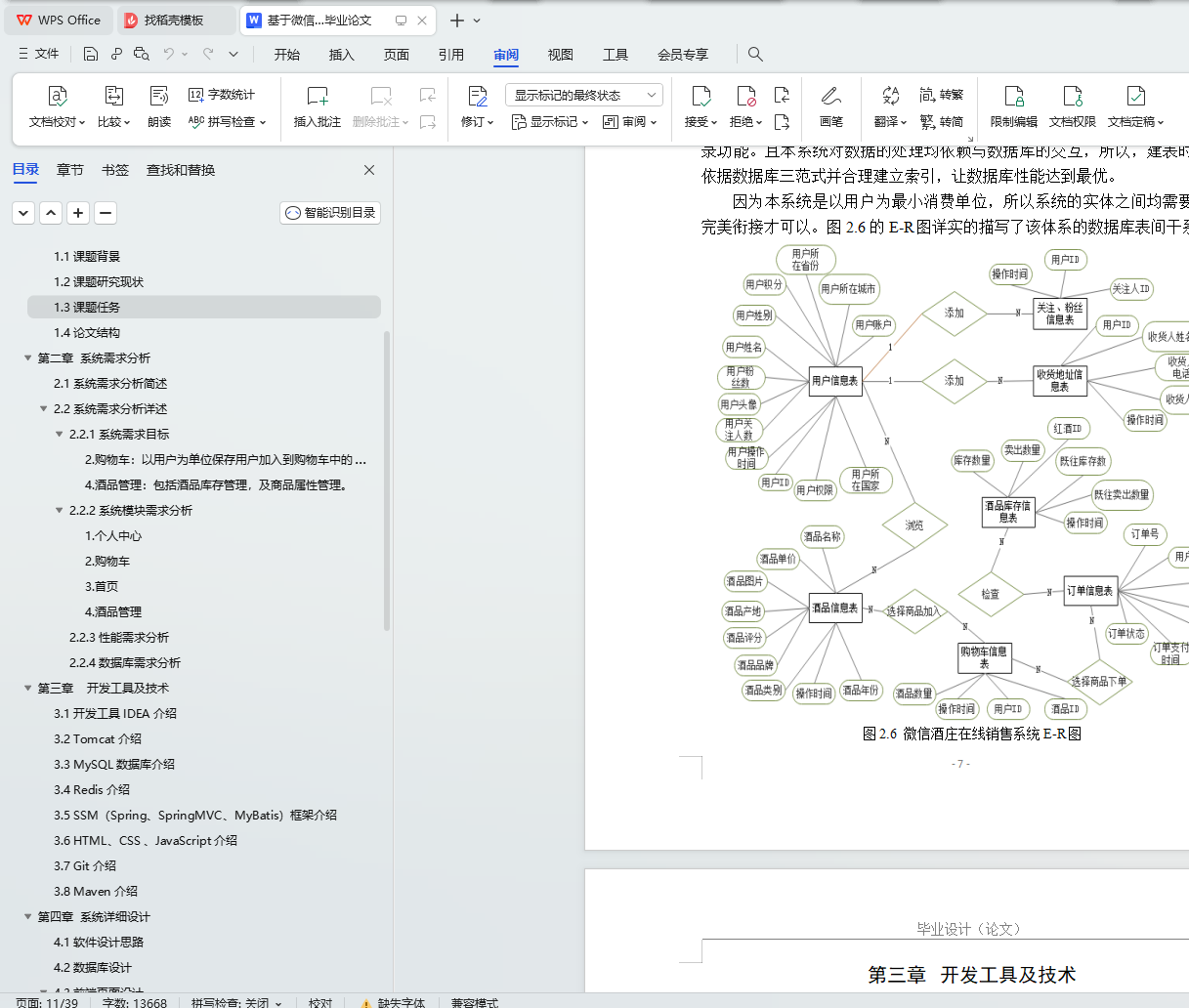Screen dimensions: 1189x1008
Task: Switch to the 章节 tab in navigation pane
Action: point(70,170)
